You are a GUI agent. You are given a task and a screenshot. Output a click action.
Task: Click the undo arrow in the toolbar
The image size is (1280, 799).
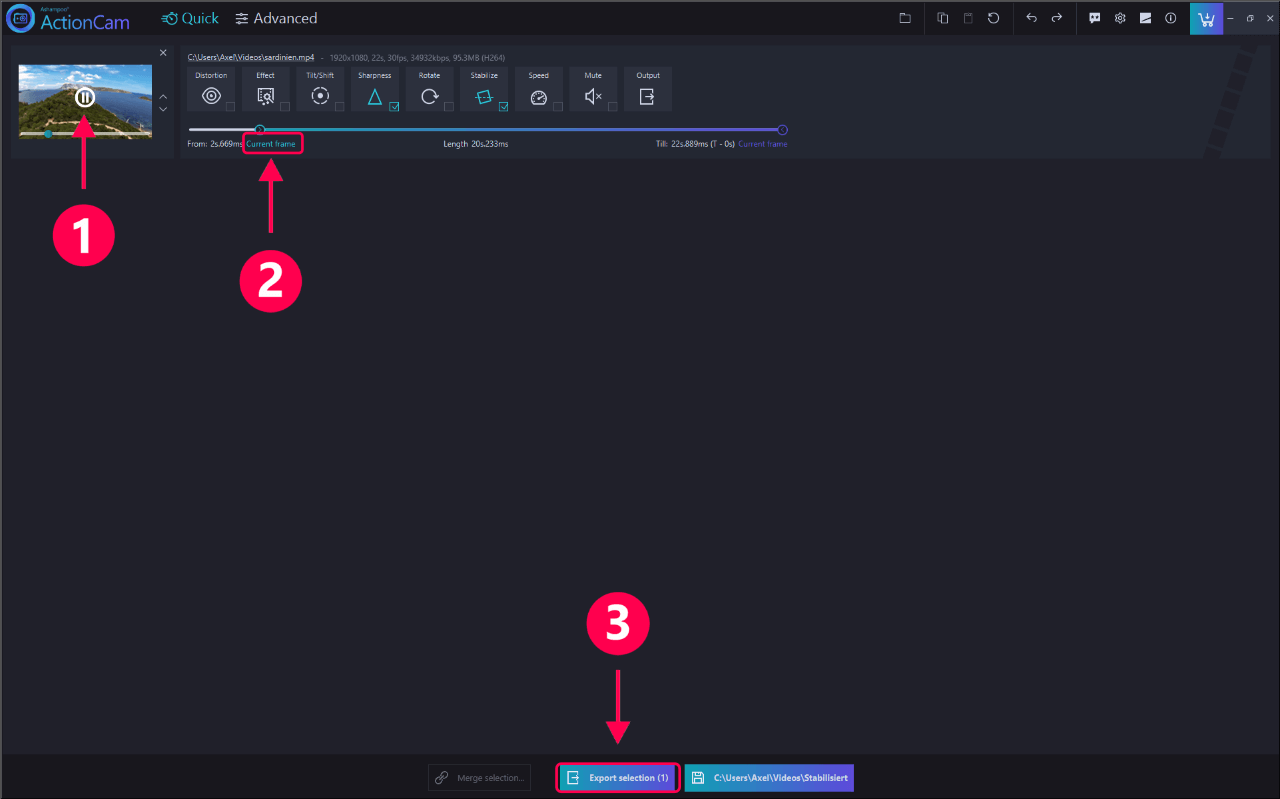pyautogui.click(x=1032, y=18)
